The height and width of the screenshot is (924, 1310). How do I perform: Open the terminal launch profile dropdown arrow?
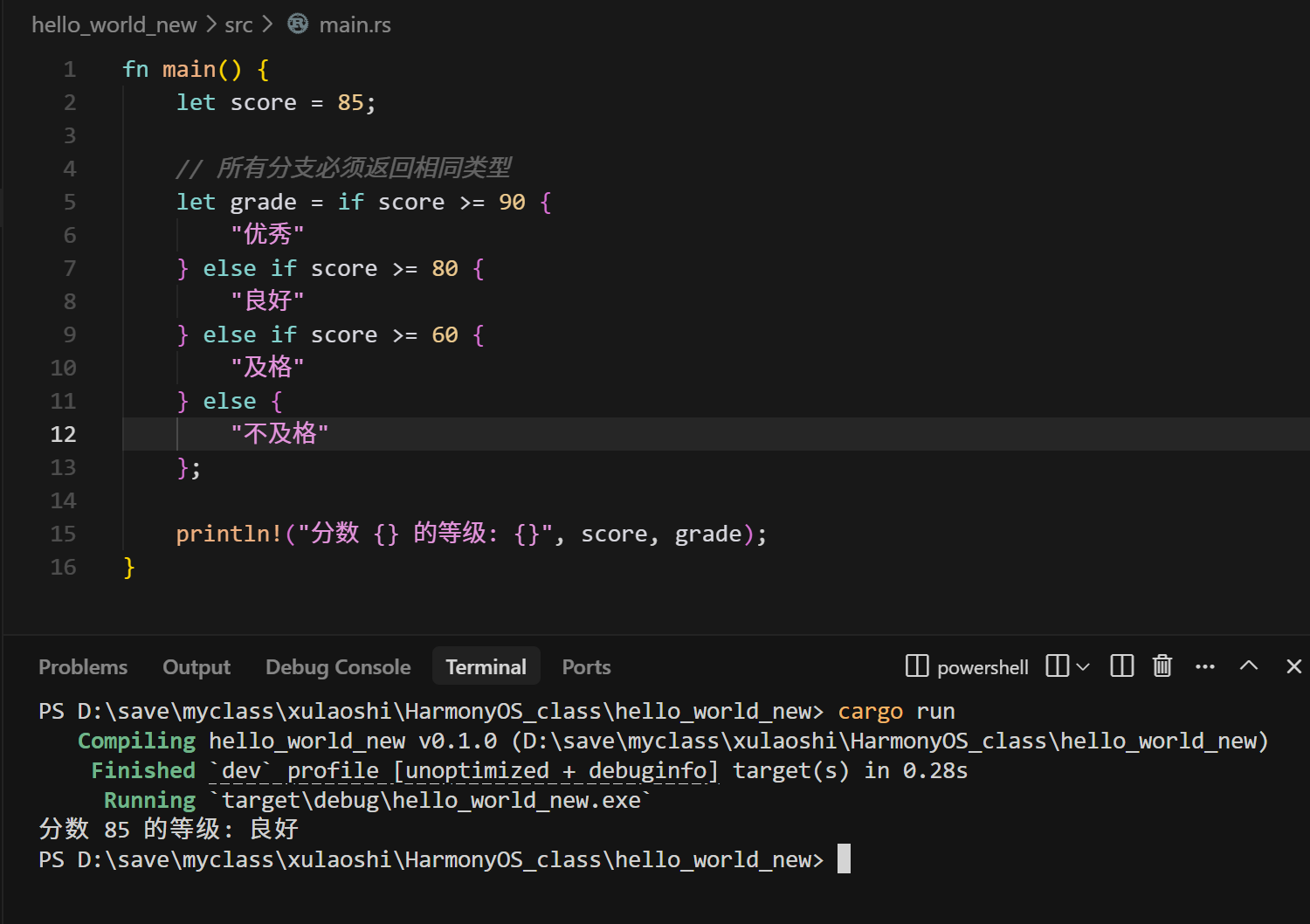point(1083,666)
